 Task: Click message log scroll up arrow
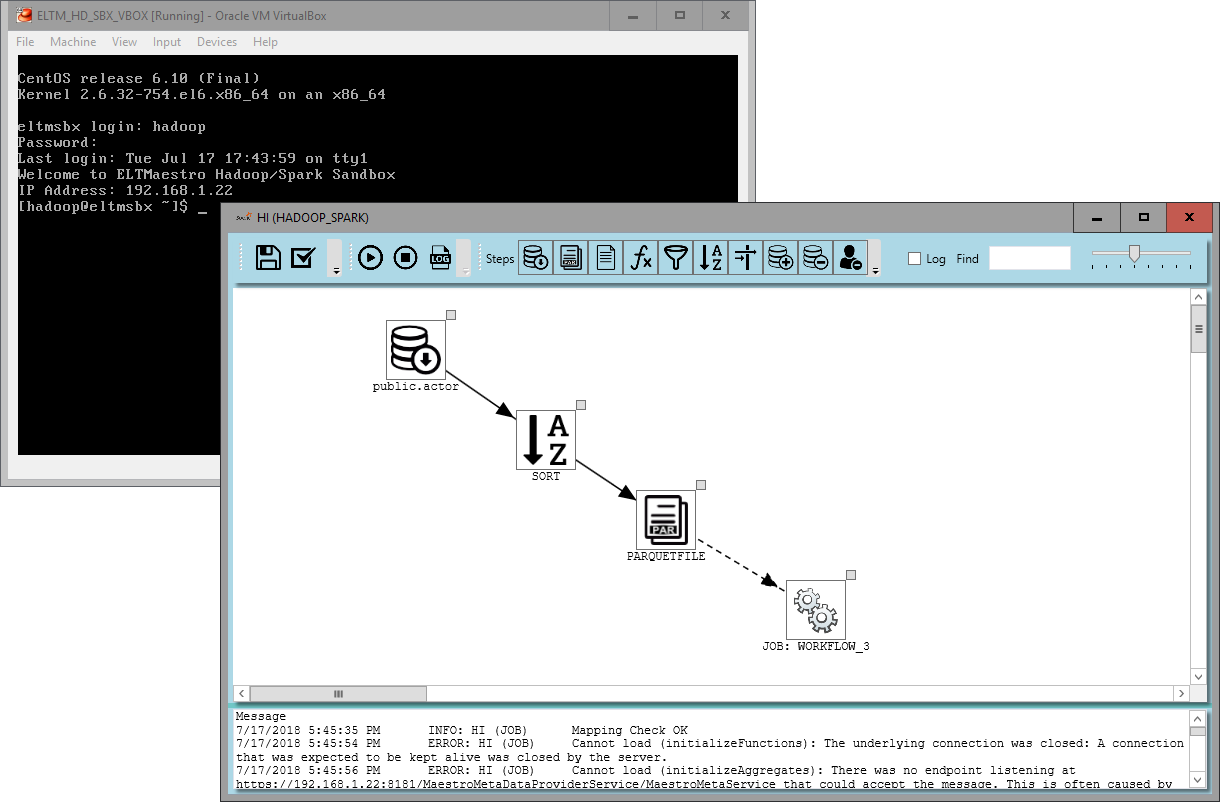coord(1198,719)
